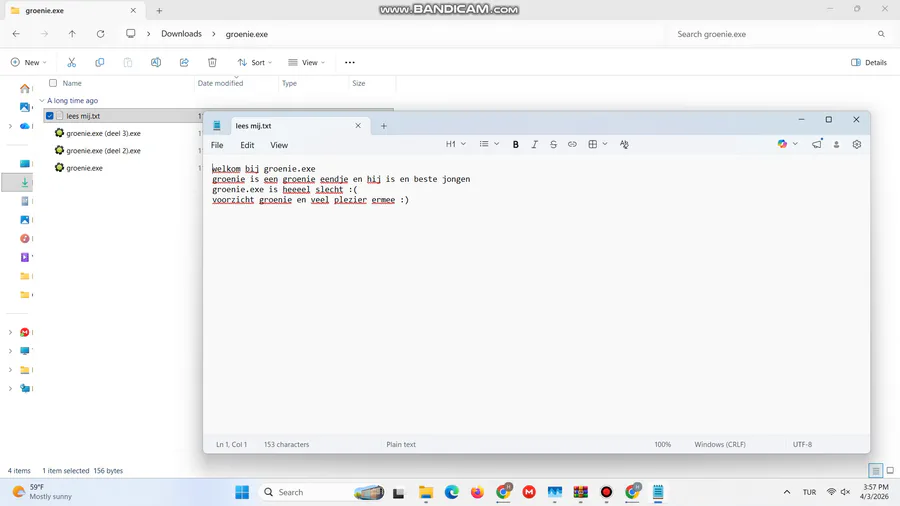
Task: Sort files by Type column header
Action: 289,83
